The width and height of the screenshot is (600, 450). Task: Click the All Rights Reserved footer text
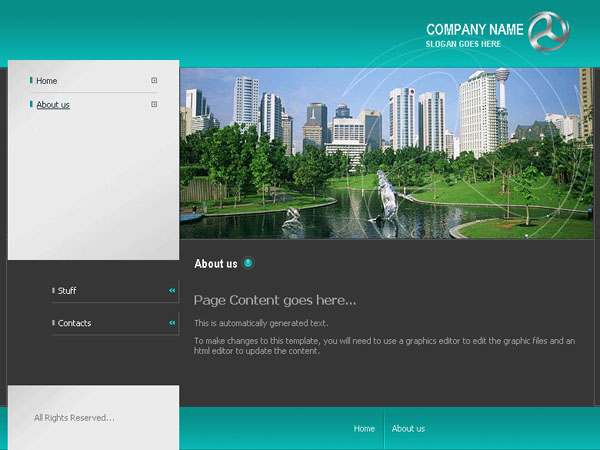tap(74, 418)
